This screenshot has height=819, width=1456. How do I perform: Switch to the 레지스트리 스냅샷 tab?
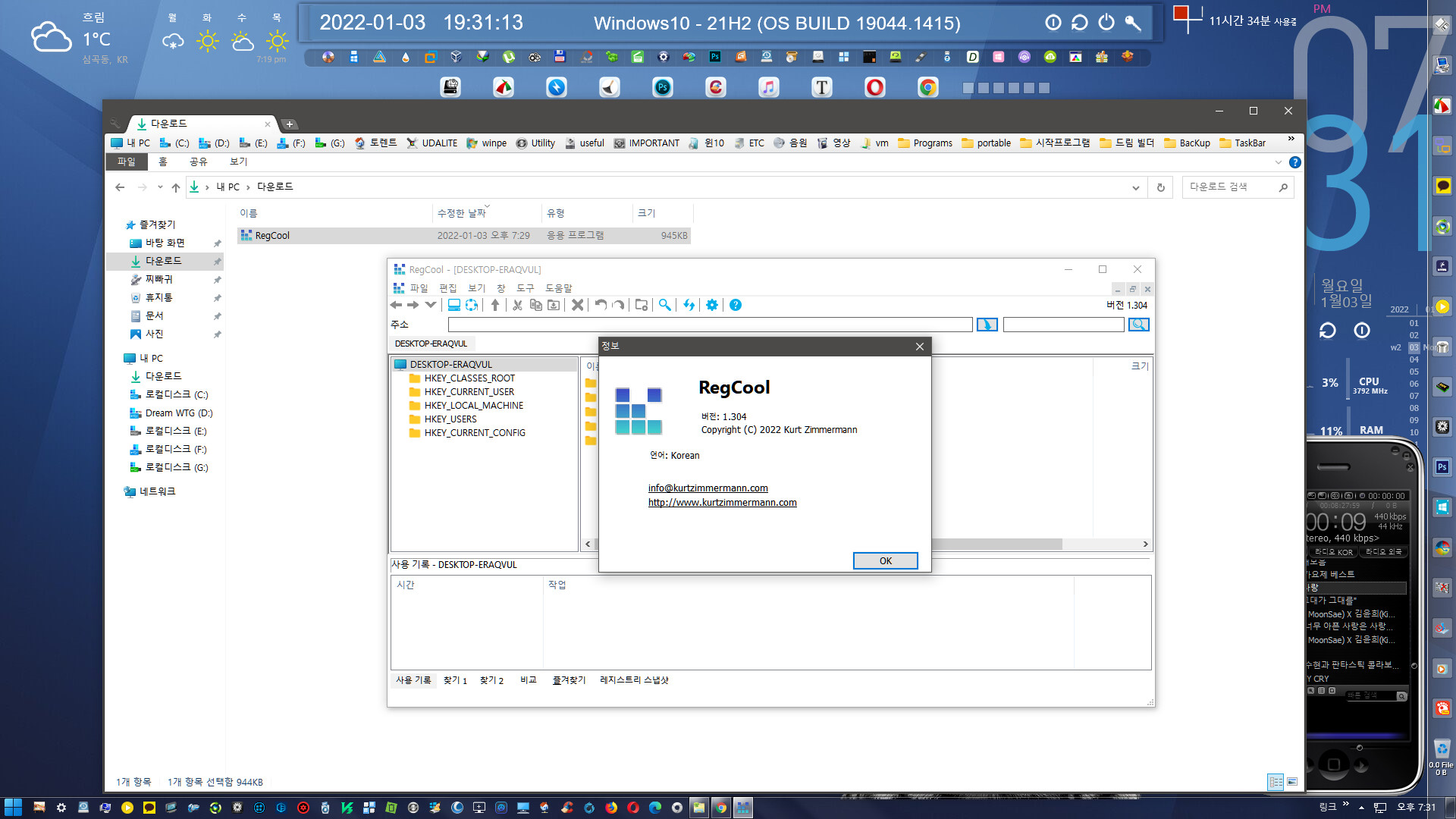pos(634,680)
